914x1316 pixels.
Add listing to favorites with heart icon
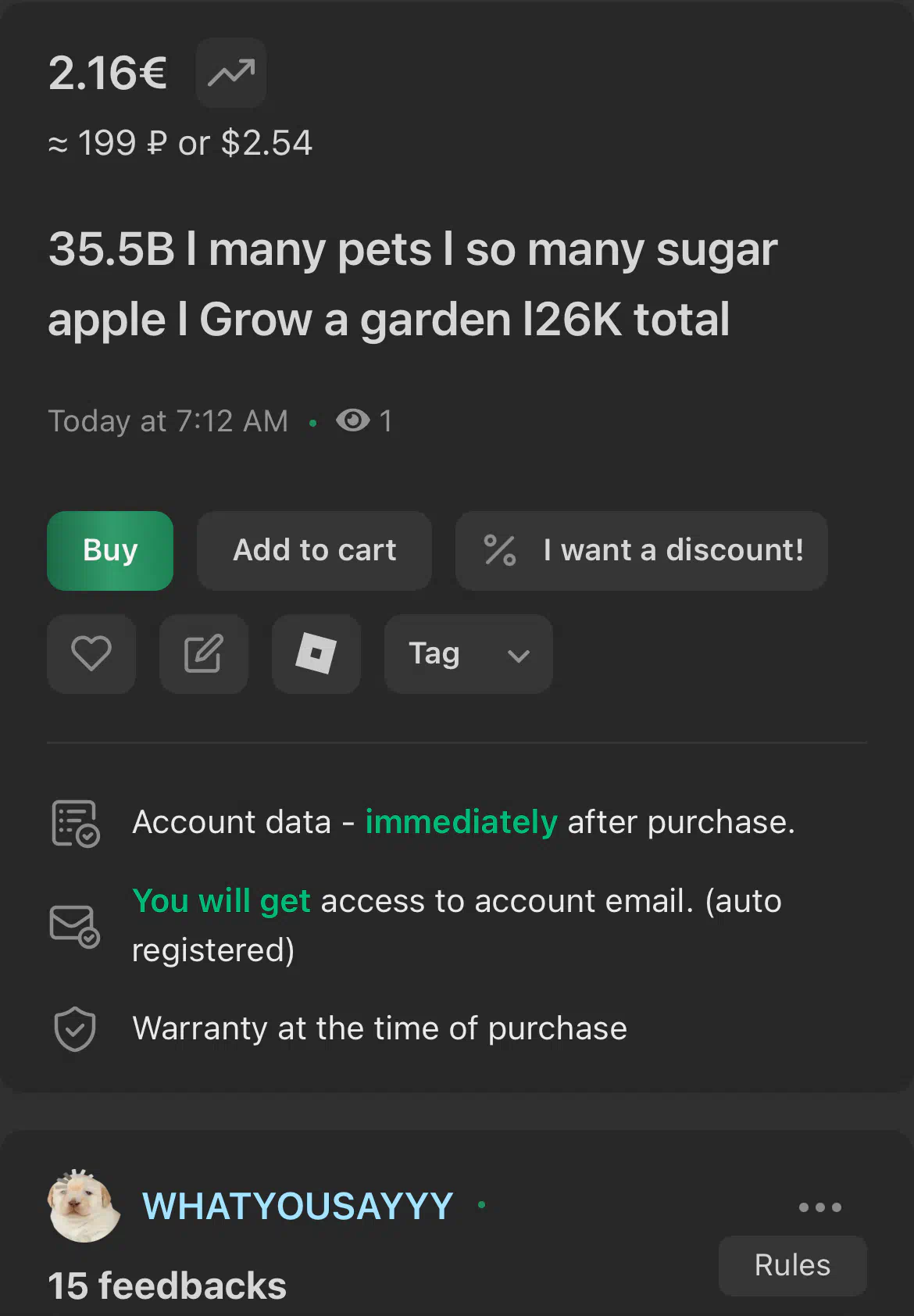click(91, 654)
